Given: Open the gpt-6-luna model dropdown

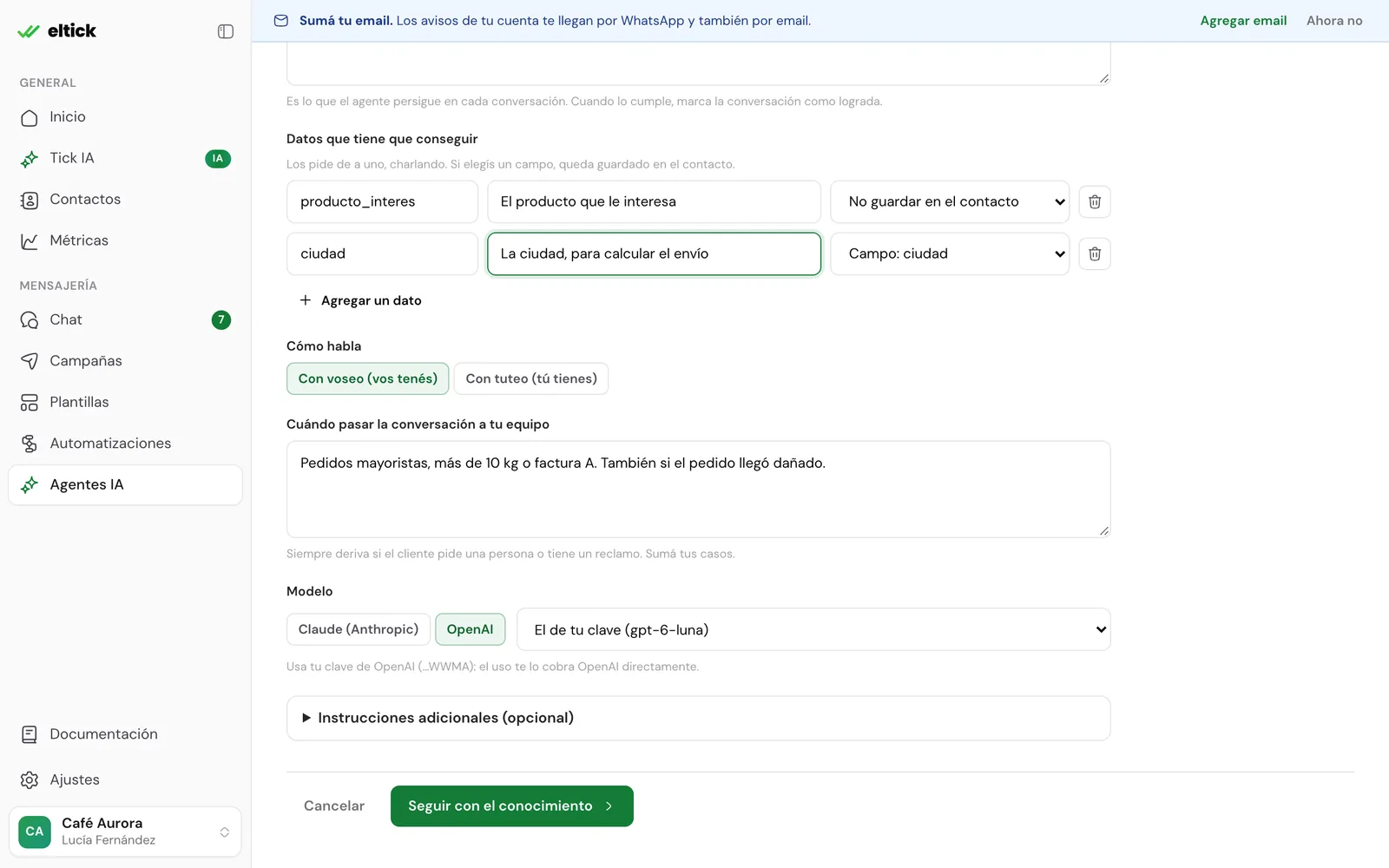Looking at the screenshot, I should click(x=813, y=629).
